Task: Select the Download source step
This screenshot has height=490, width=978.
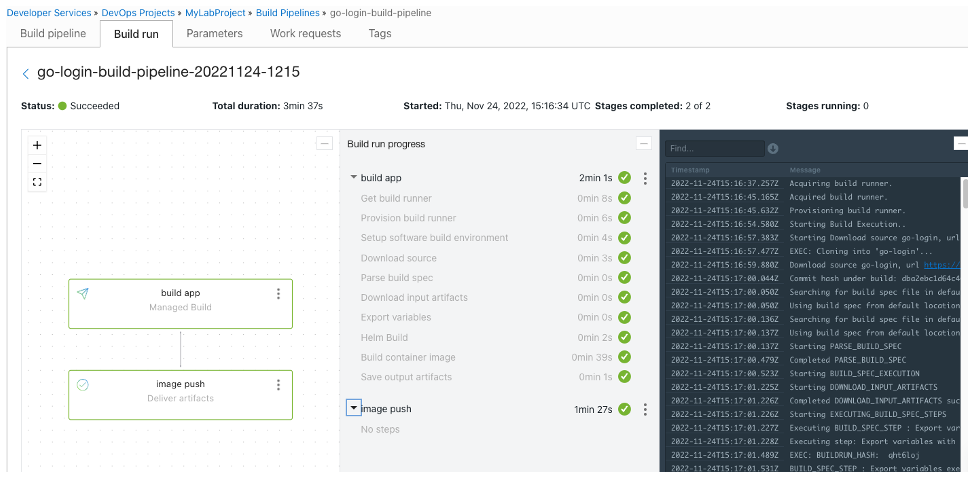Action: click(x=399, y=257)
